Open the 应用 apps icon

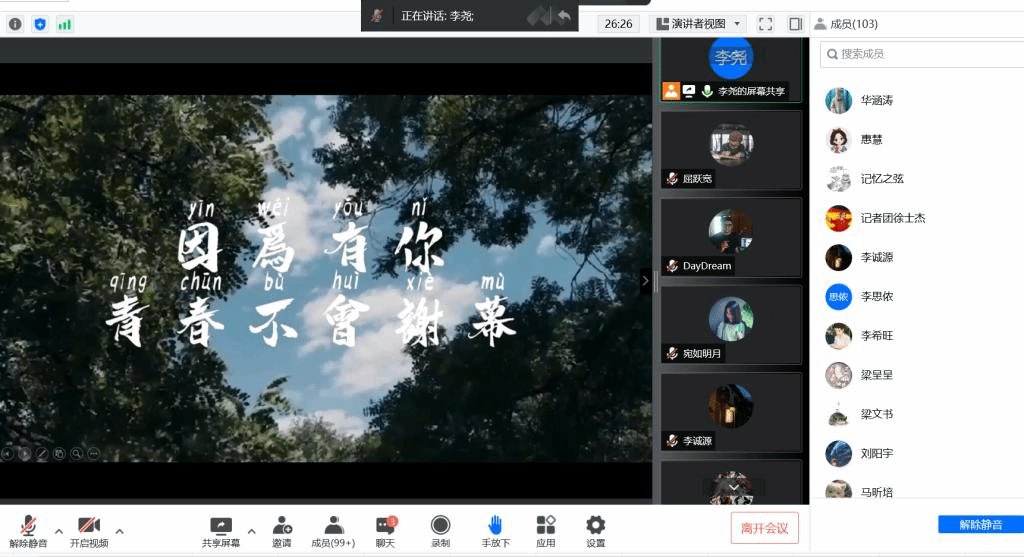pos(545,530)
